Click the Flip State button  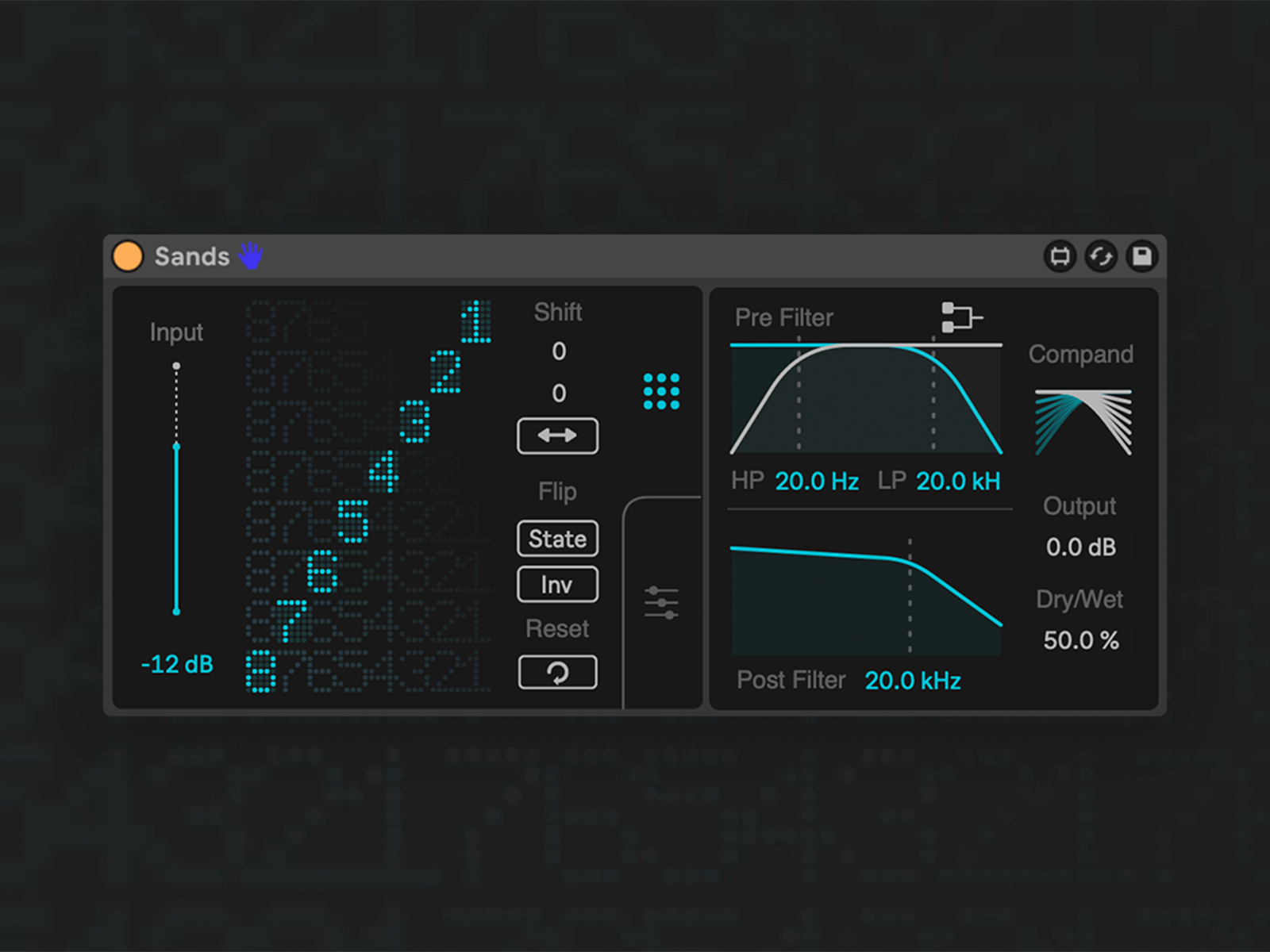point(557,539)
